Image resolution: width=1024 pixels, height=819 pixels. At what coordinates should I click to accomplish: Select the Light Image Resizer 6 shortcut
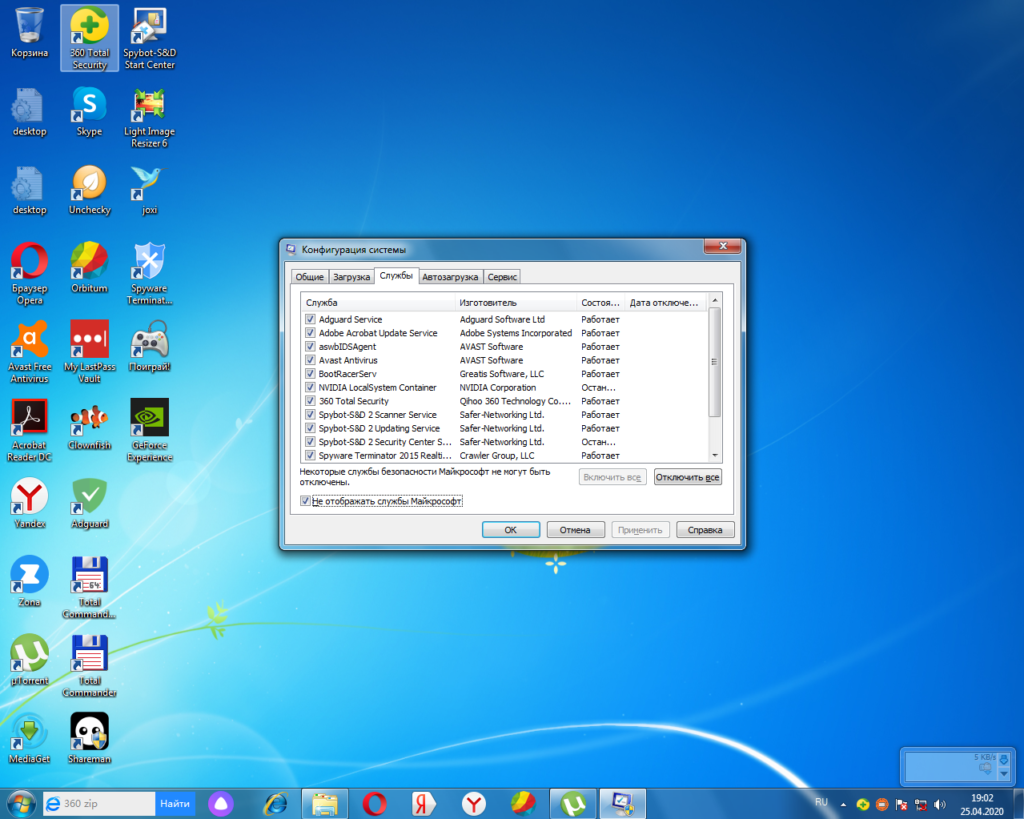coord(150,118)
